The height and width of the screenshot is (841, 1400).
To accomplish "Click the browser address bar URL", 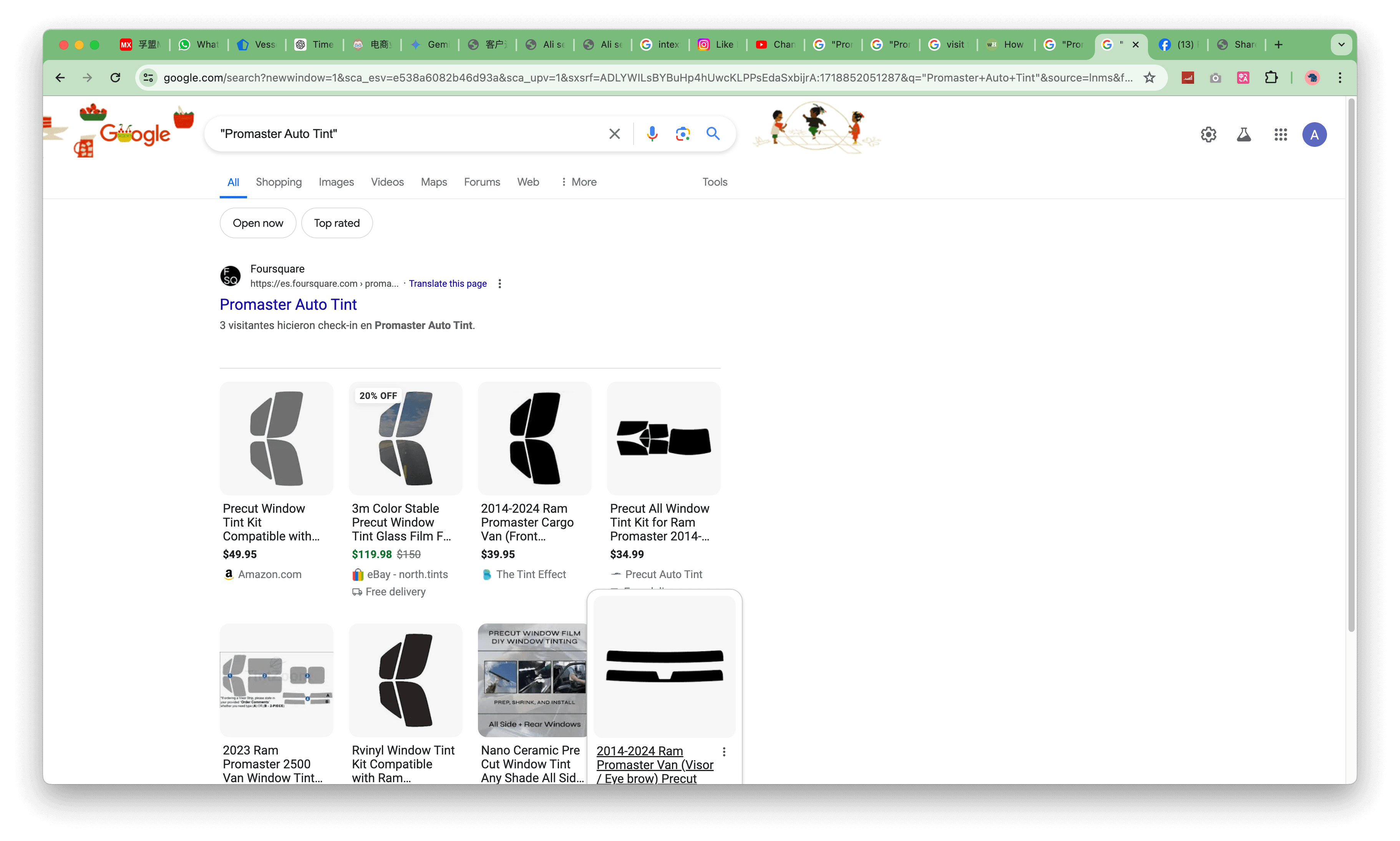I will click(x=648, y=78).
